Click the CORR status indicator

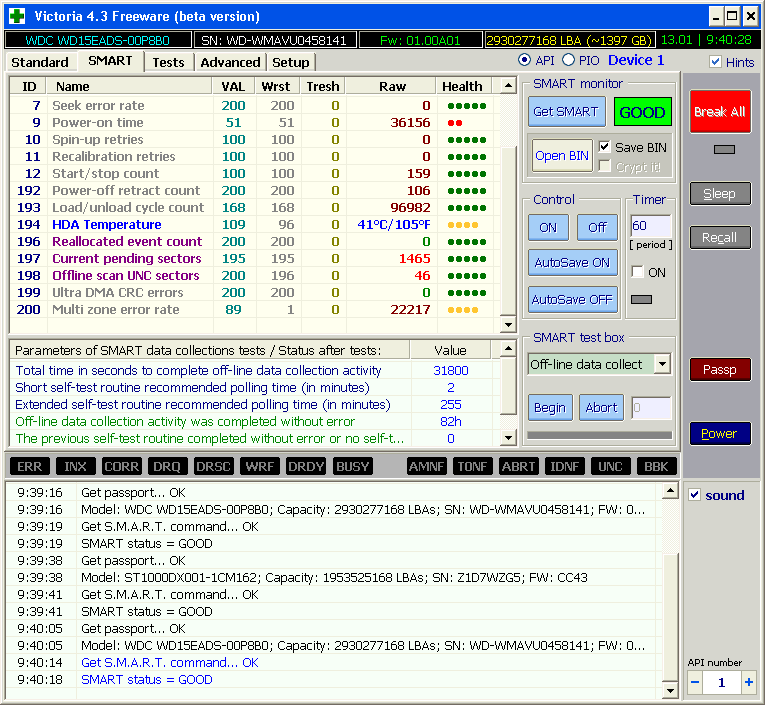coord(121,466)
